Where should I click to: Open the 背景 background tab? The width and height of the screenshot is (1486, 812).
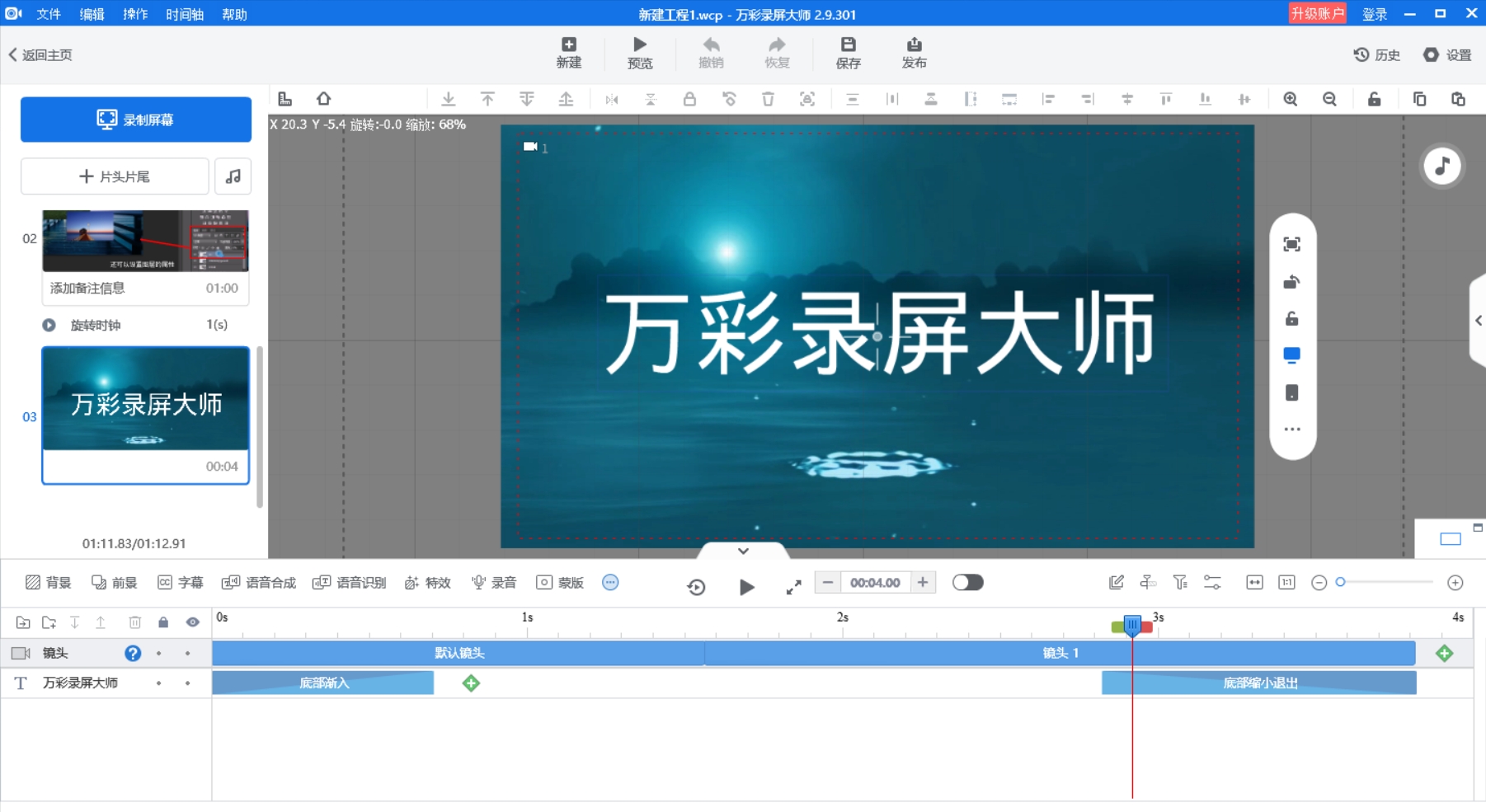point(49,583)
